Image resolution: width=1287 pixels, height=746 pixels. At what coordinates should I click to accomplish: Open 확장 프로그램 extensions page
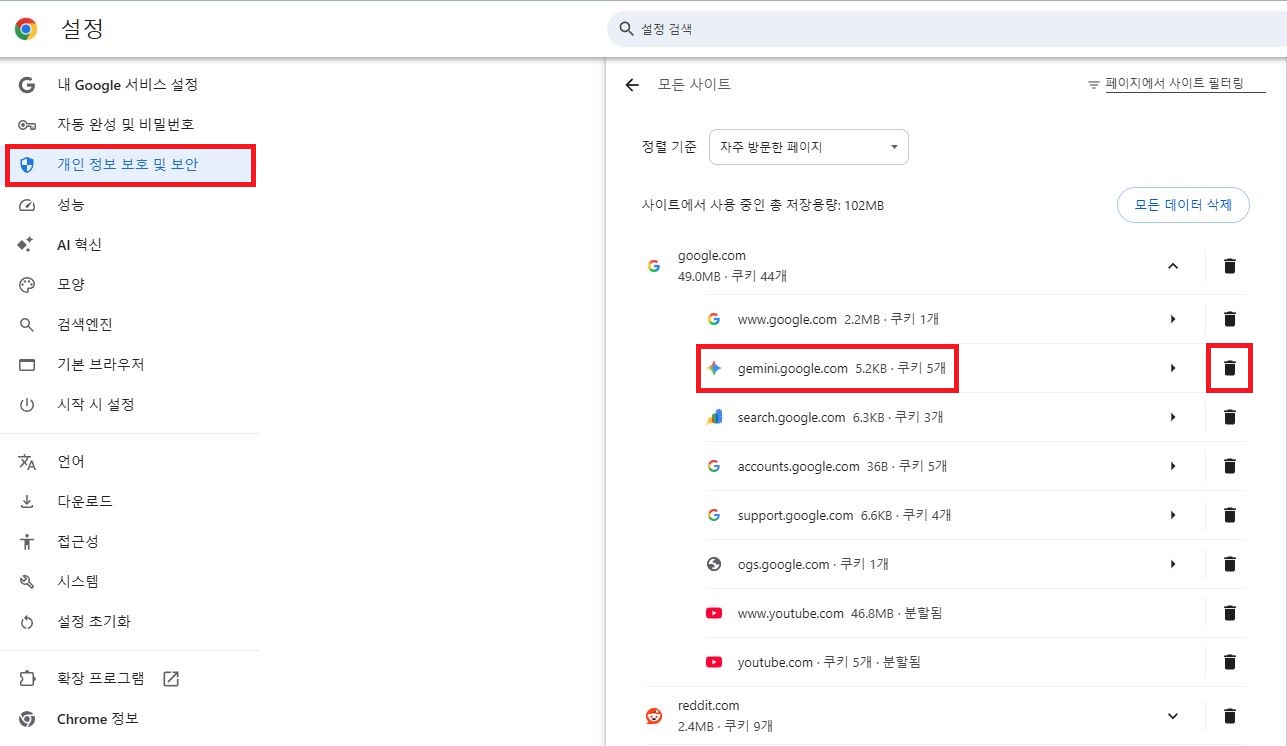click(100, 679)
